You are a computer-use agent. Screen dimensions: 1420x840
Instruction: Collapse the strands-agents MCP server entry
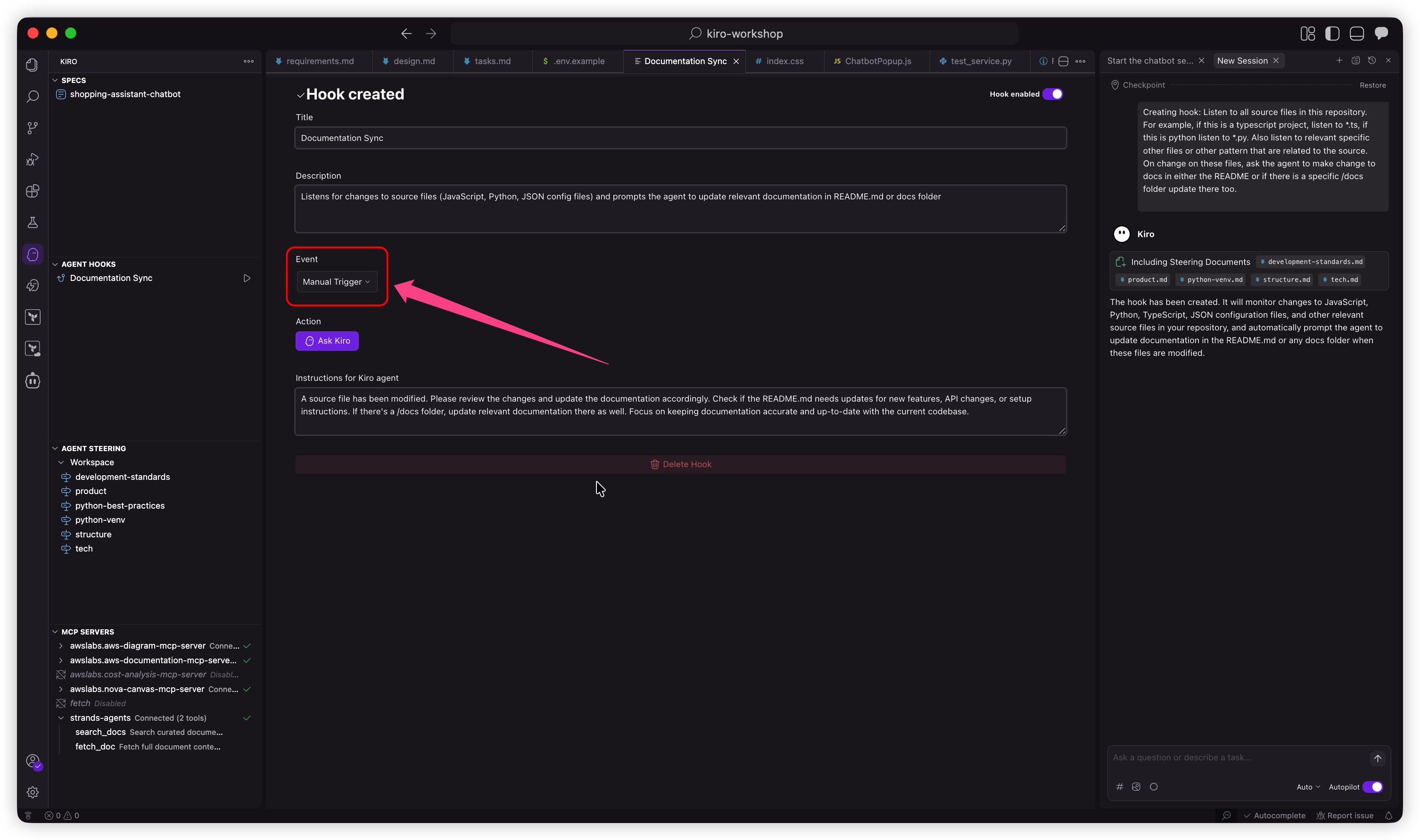(x=61, y=718)
